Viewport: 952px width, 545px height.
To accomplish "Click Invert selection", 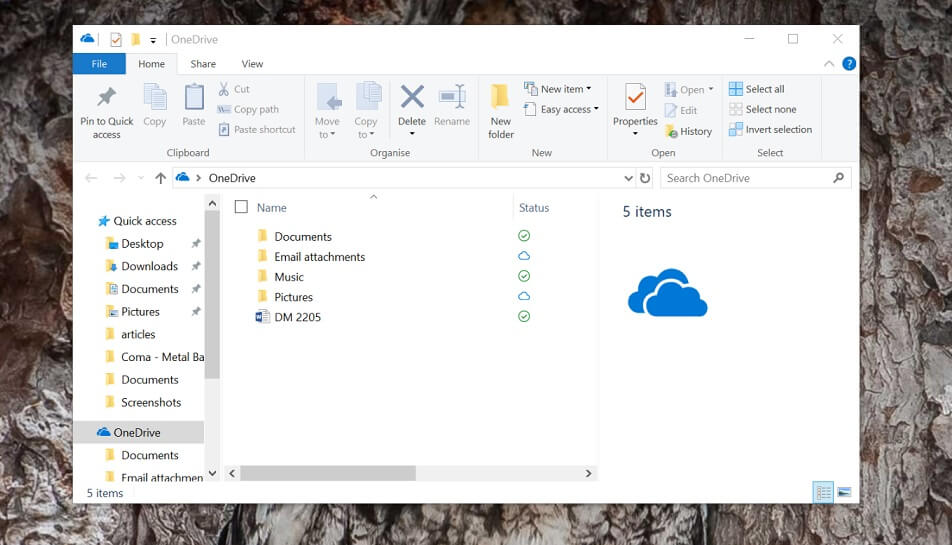I will pos(770,129).
